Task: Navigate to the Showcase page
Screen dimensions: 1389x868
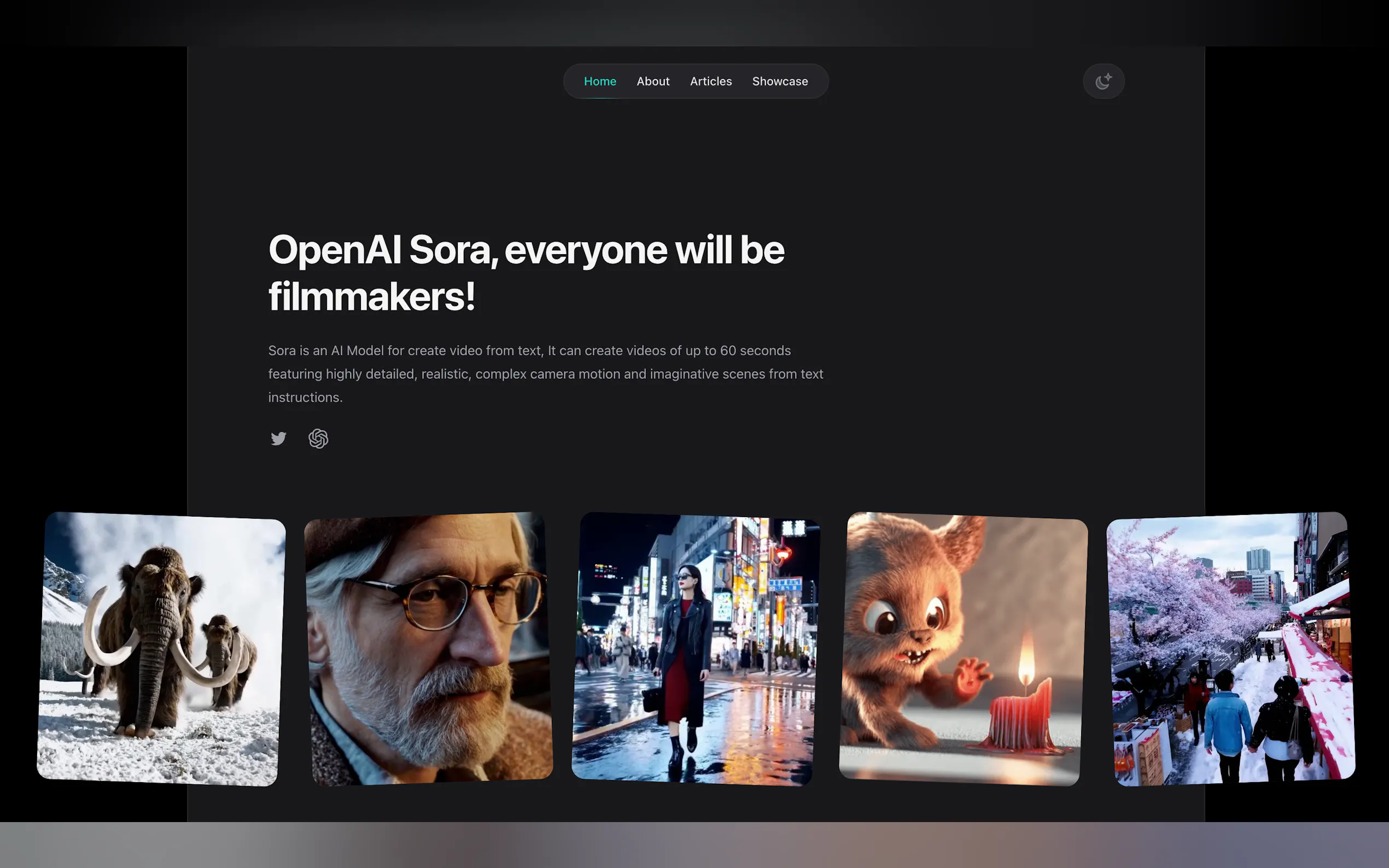Action: 780,81
